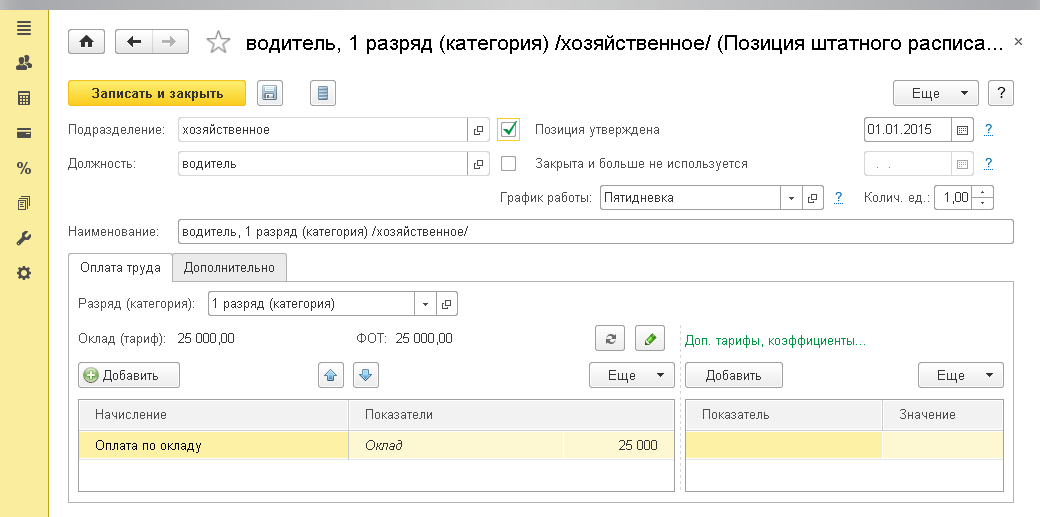This screenshot has height=517, width=1040.
Task: Click into the Наименование text field
Action: click(594, 232)
